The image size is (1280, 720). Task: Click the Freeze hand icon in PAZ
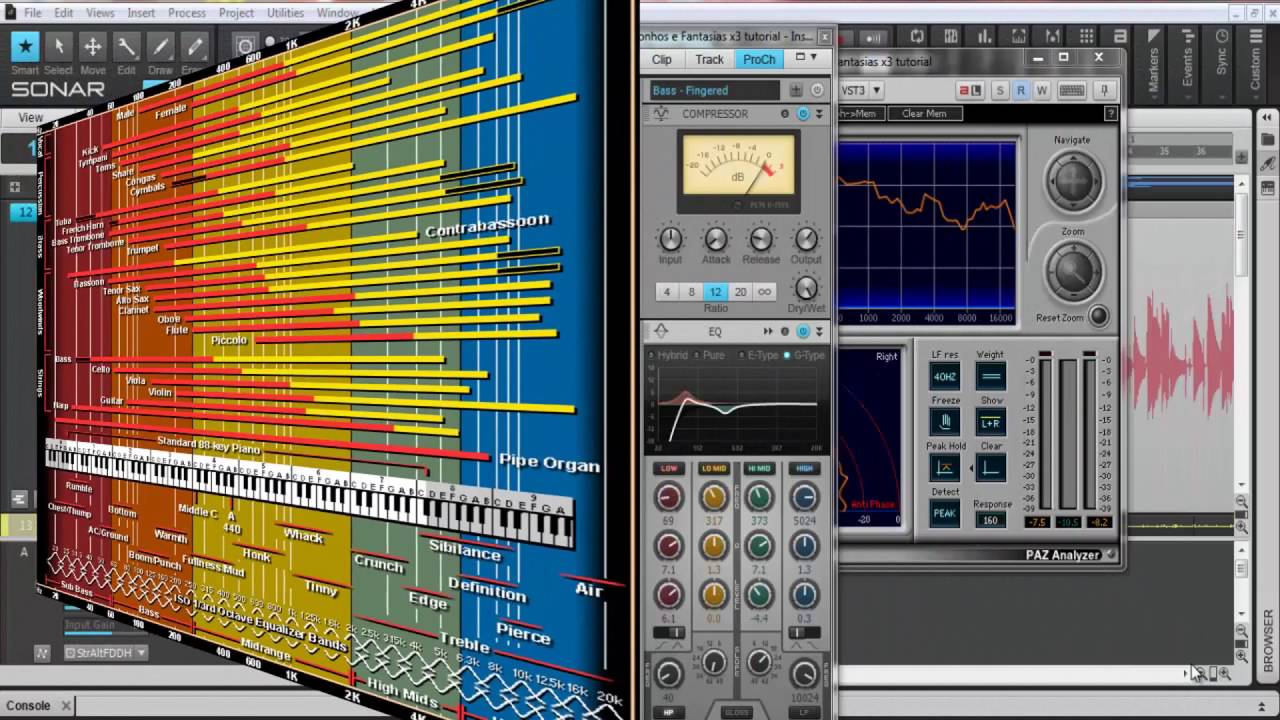(944, 421)
